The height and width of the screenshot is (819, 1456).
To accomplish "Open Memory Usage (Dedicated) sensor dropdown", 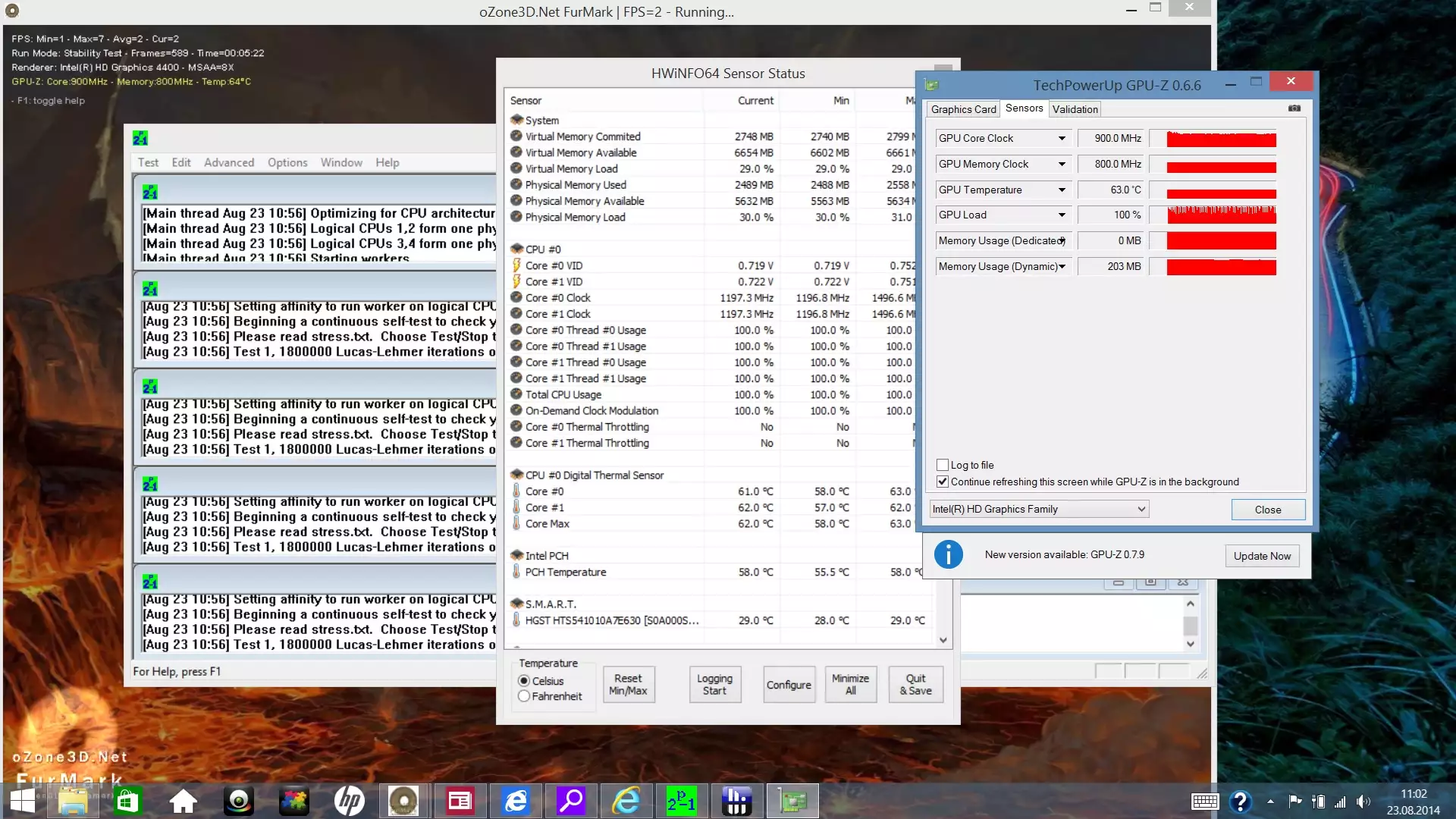I will pos(1003,240).
